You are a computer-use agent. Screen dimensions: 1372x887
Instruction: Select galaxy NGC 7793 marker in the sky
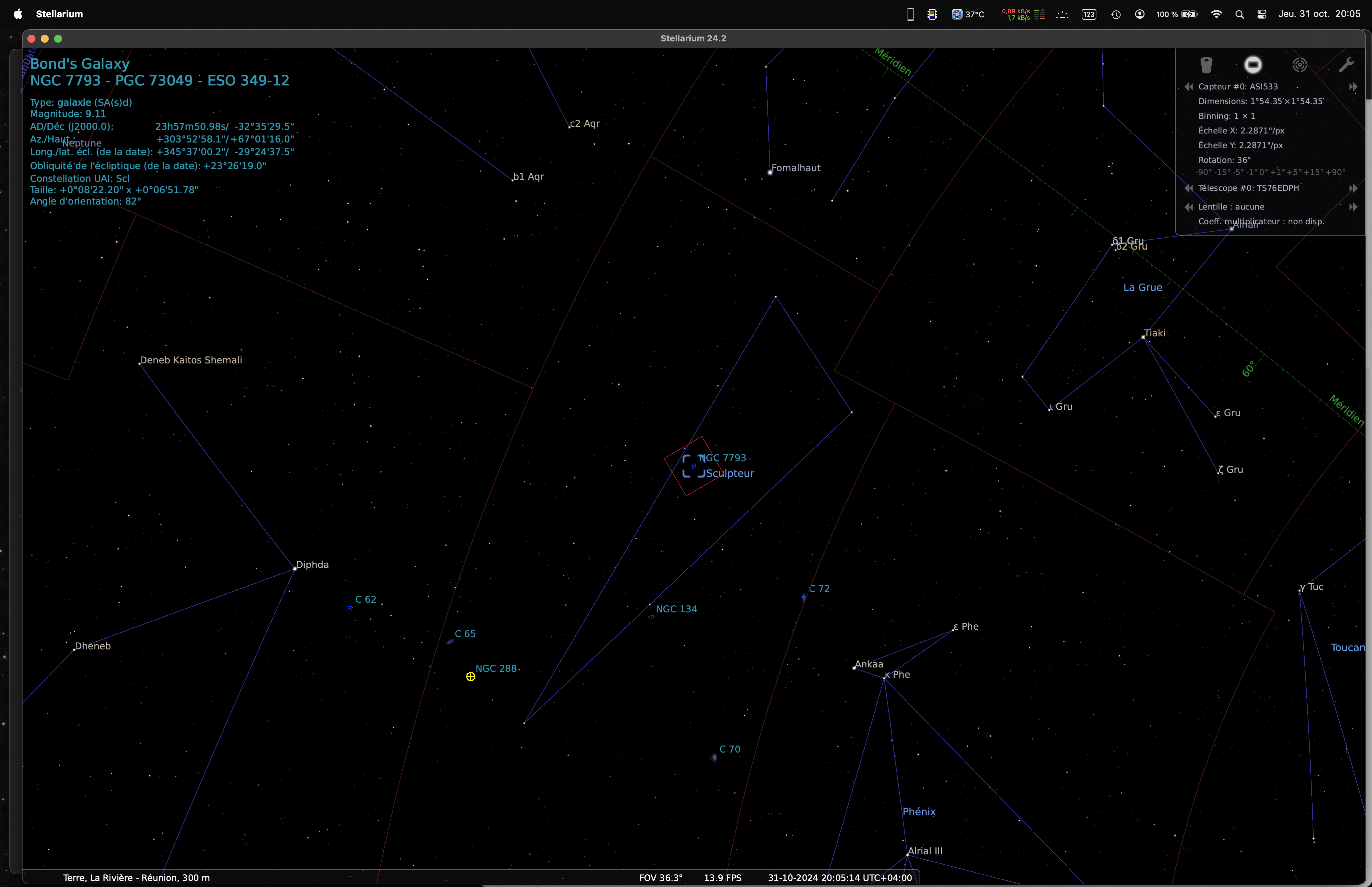pos(694,466)
